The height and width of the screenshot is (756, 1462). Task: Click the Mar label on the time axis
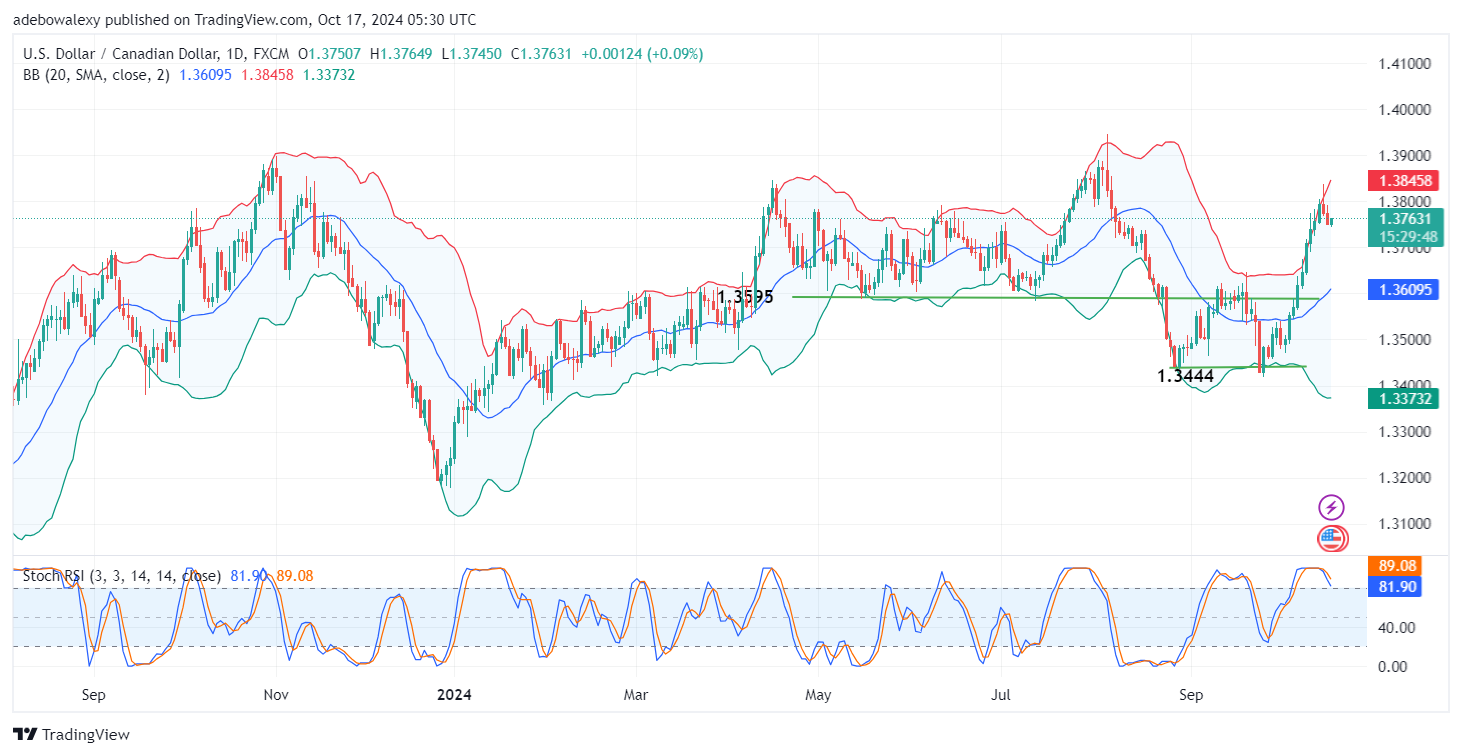(x=635, y=693)
